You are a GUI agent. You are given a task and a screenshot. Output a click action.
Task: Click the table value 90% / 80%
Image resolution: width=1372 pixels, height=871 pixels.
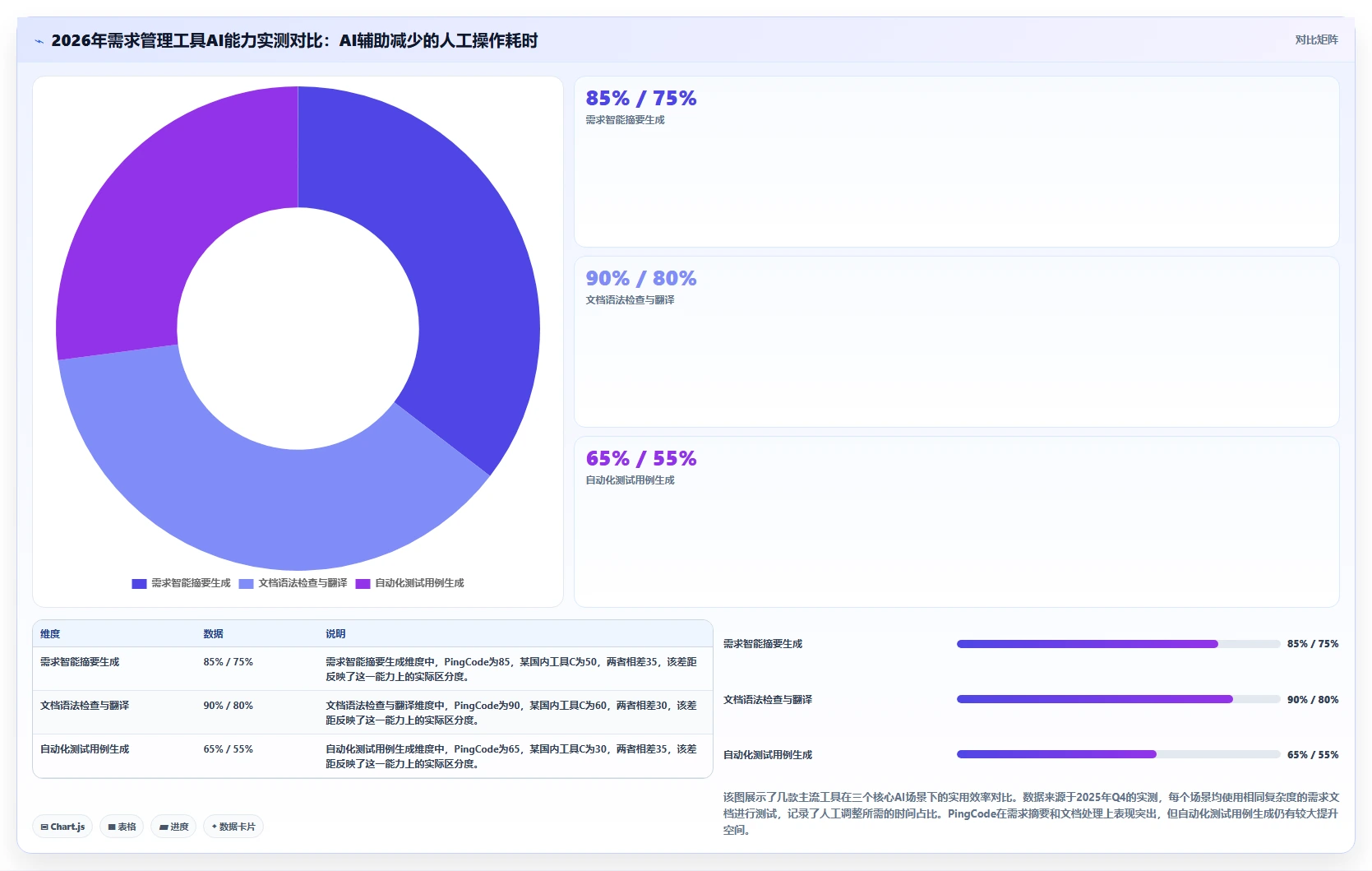point(229,706)
